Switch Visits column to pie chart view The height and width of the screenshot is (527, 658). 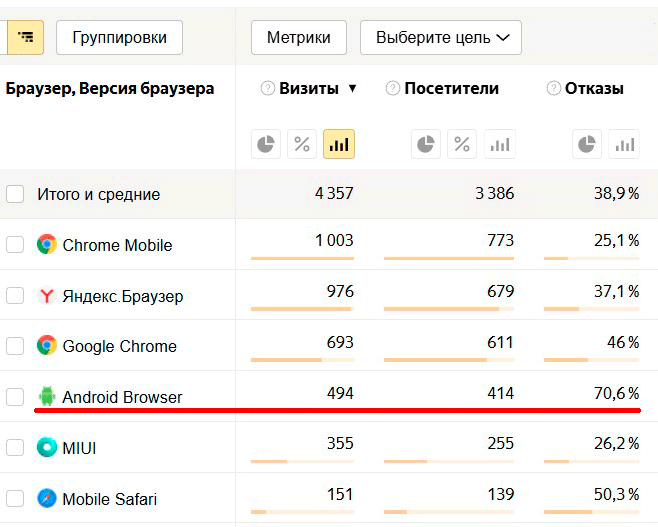pos(265,145)
